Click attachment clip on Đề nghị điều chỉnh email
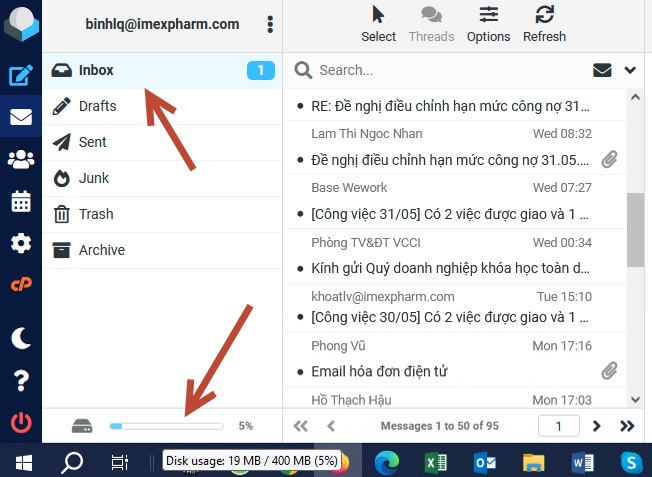652x477 pixels. click(609, 160)
